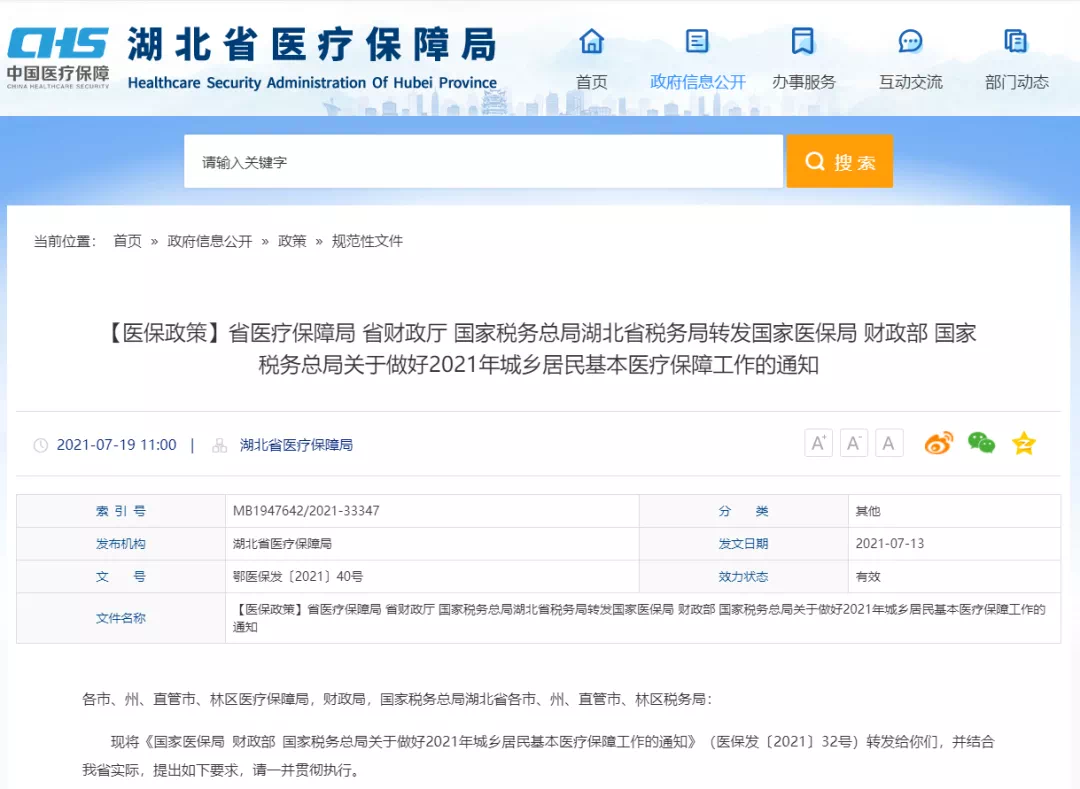
Task: Increase font size with A+ button
Action: pyautogui.click(x=818, y=443)
